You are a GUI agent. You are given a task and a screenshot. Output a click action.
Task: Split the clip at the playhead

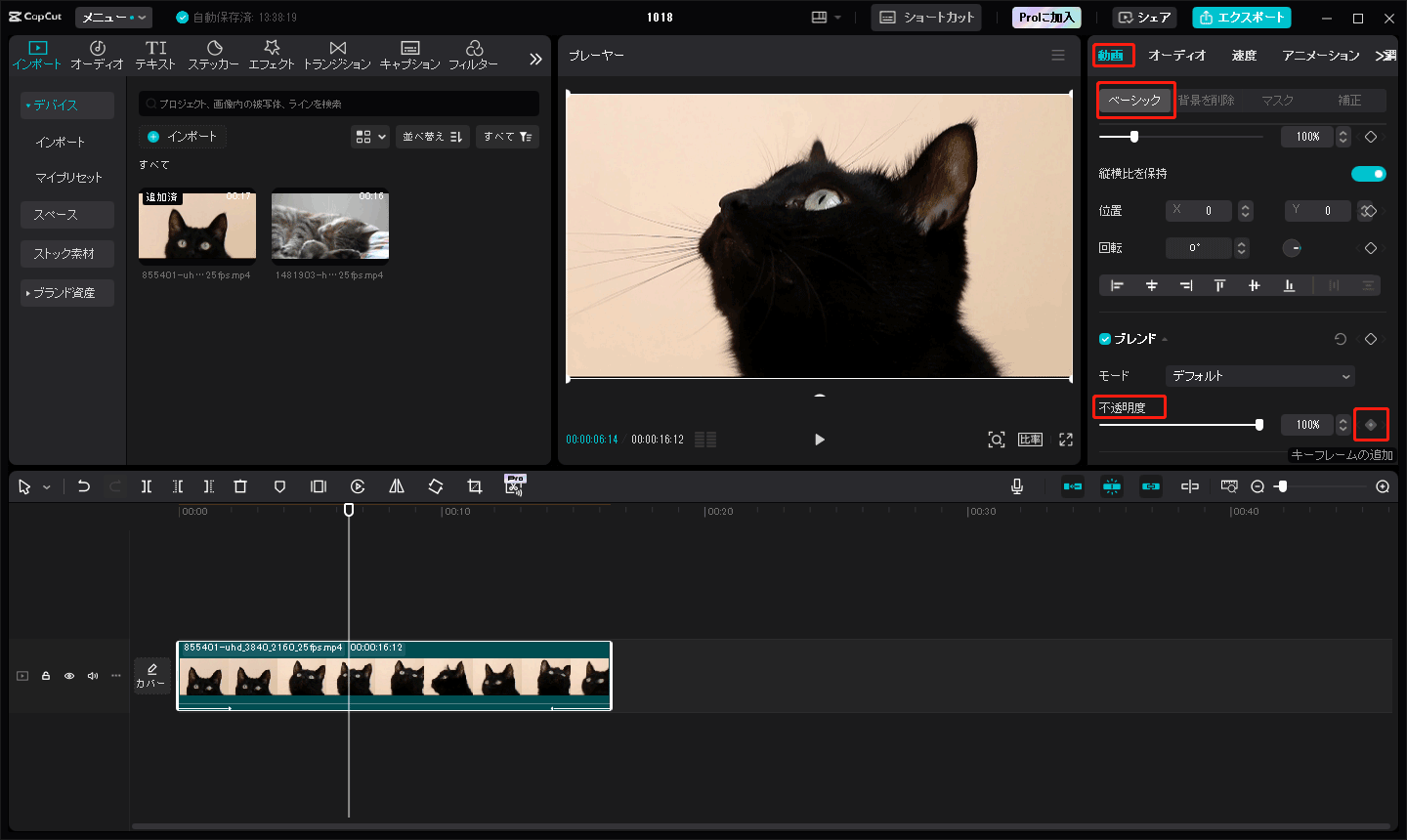(147, 486)
